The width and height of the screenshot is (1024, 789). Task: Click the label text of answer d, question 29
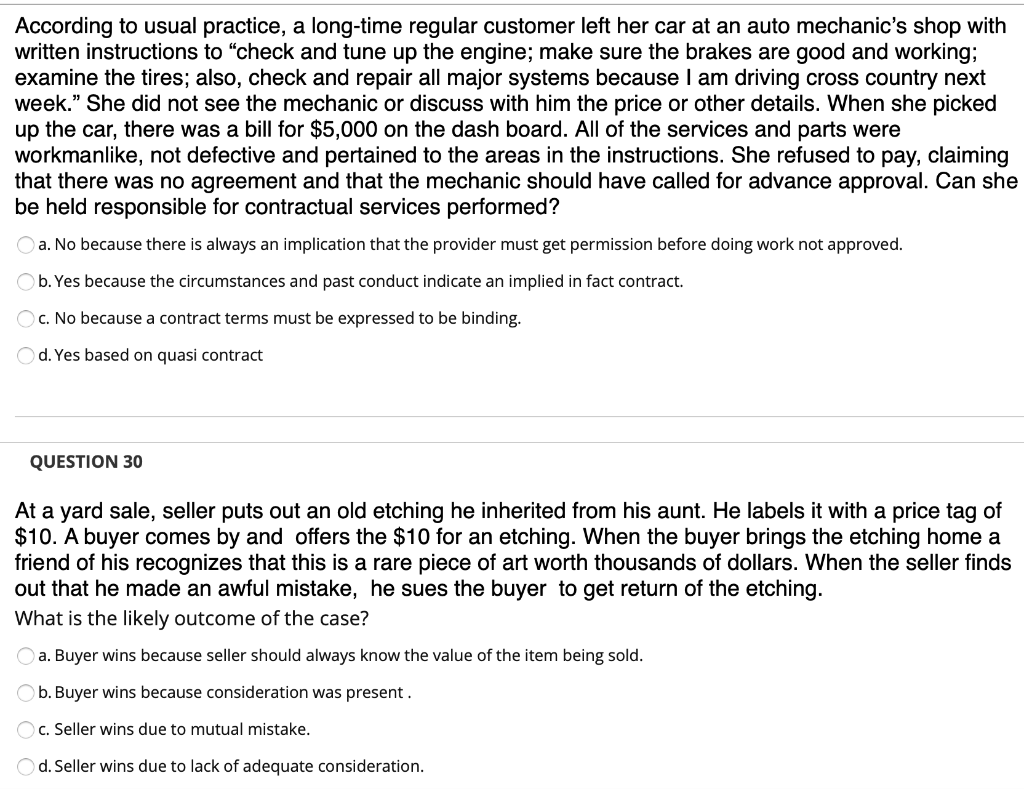tap(150, 355)
